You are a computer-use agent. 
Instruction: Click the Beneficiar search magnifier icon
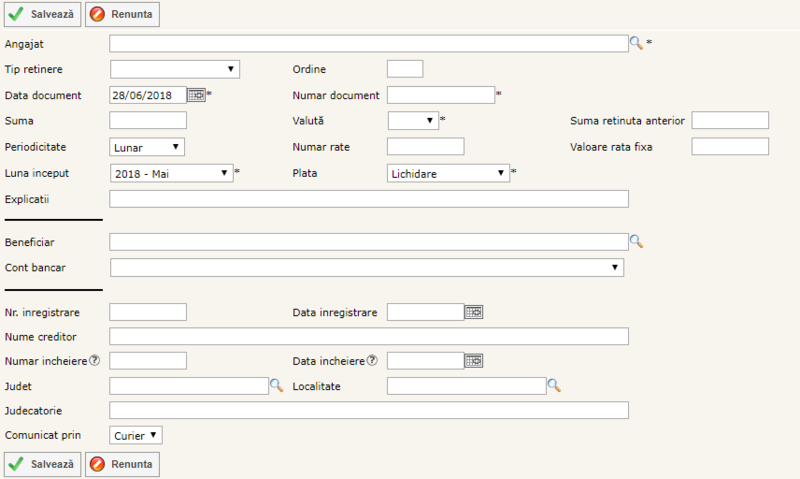(635, 242)
